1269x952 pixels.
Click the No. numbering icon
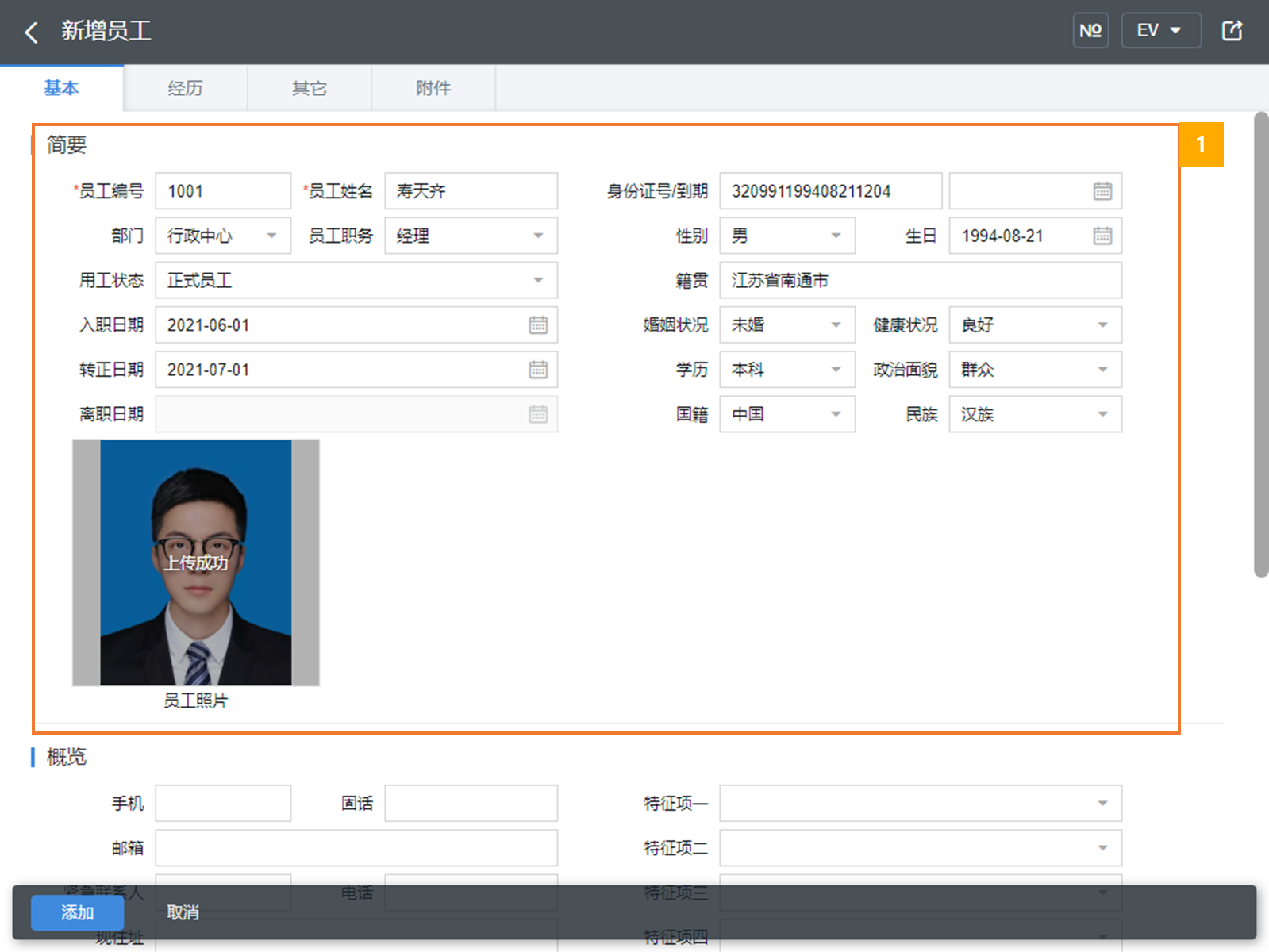pyautogui.click(x=1090, y=31)
